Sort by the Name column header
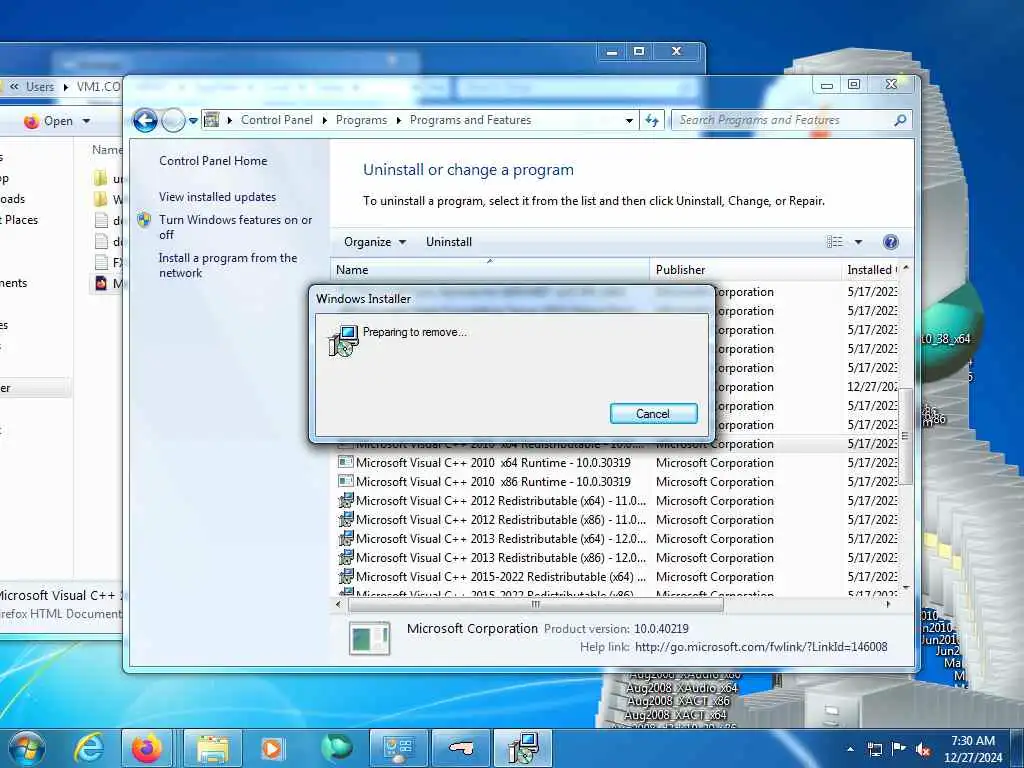Viewport: 1024px width, 768px height. click(x=490, y=270)
